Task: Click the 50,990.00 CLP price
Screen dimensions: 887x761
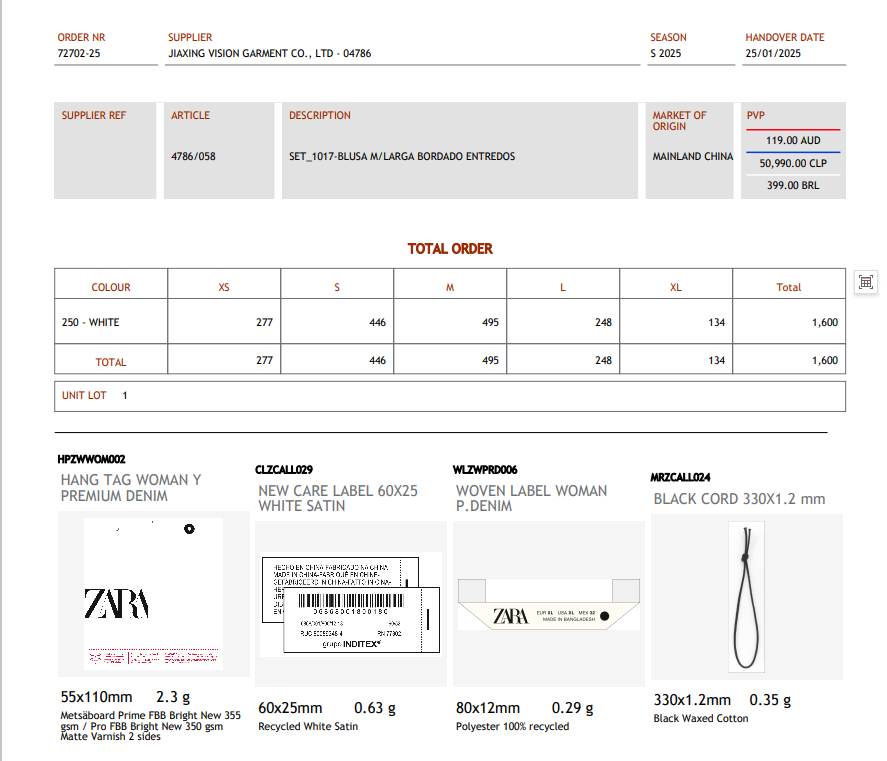Action: tap(793, 163)
